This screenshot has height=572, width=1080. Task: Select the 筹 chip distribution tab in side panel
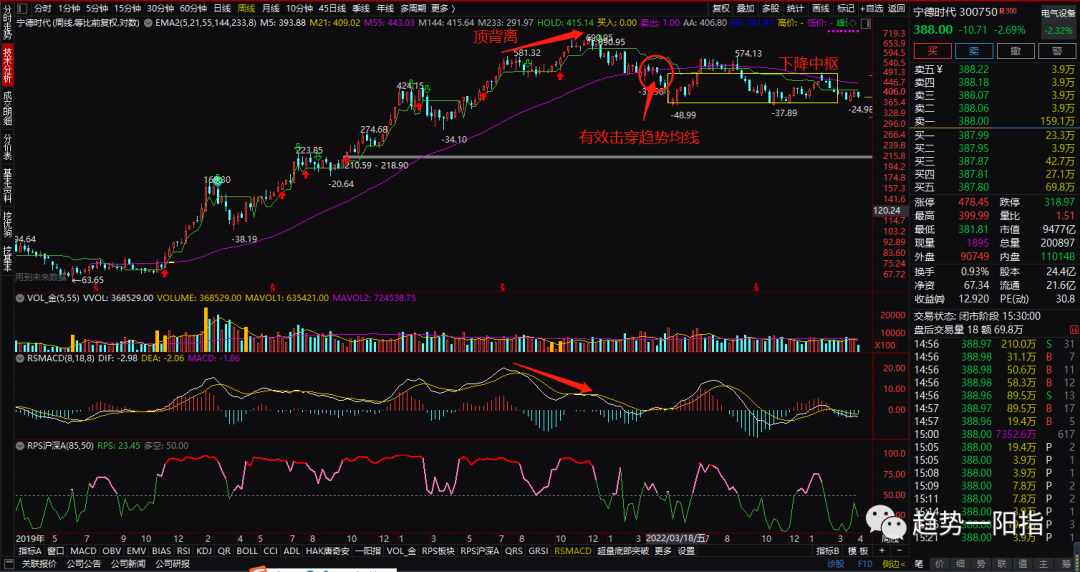(x=1063, y=564)
